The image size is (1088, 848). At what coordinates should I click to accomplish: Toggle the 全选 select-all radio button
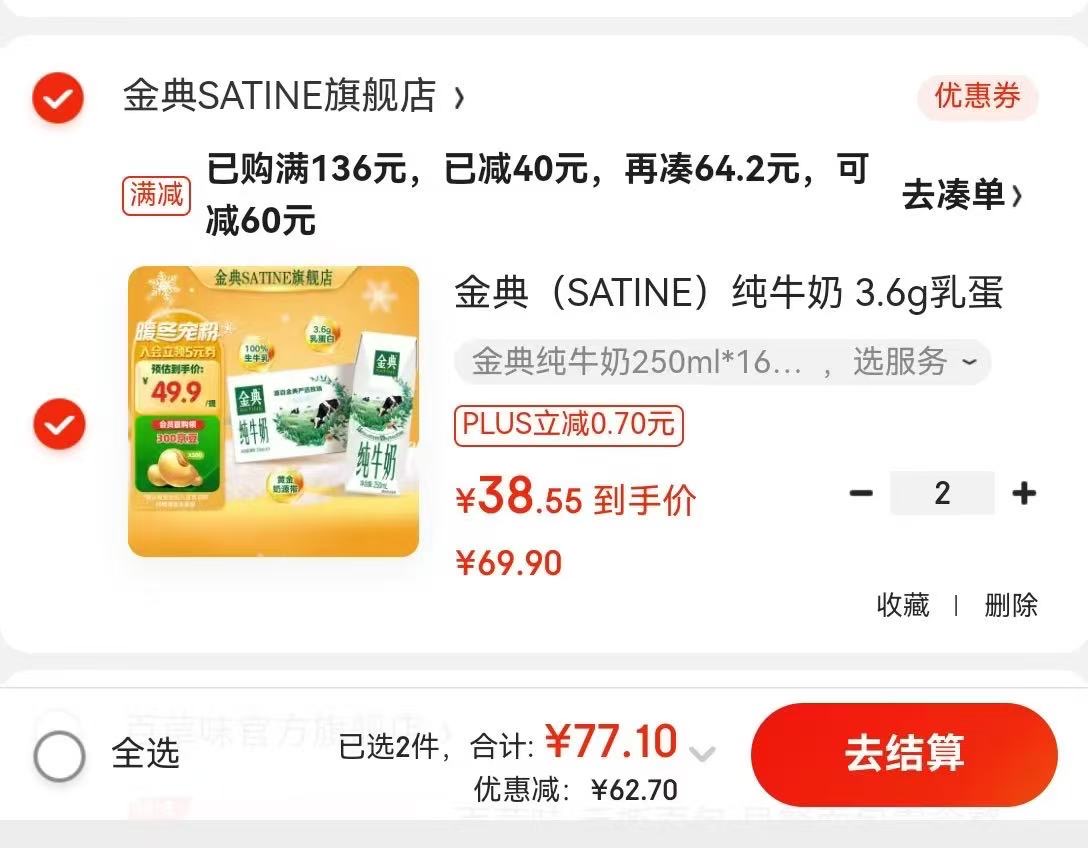tap(60, 756)
